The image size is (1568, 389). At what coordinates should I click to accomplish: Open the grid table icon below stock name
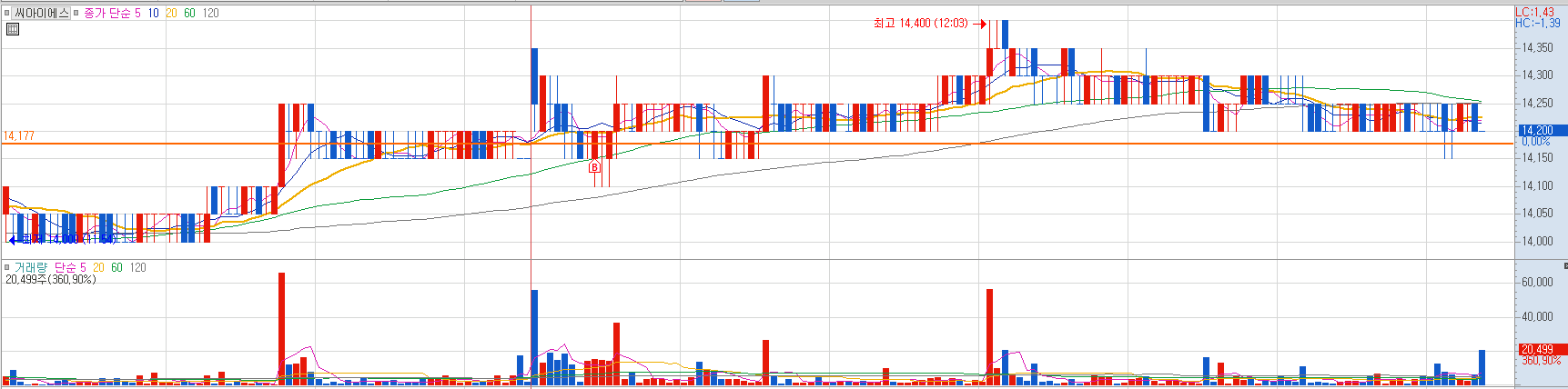coord(13,29)
